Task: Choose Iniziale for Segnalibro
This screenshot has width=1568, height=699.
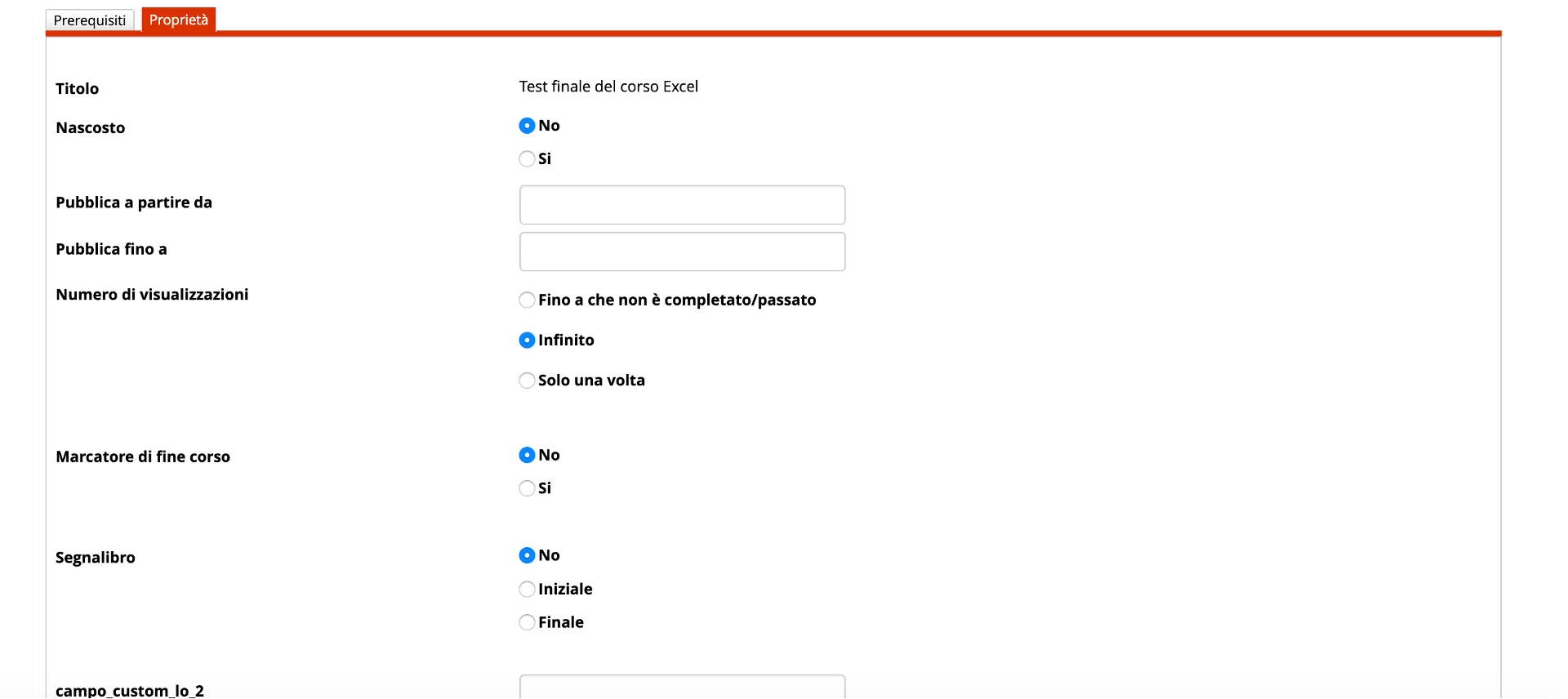Action: (x=527, y=589)
